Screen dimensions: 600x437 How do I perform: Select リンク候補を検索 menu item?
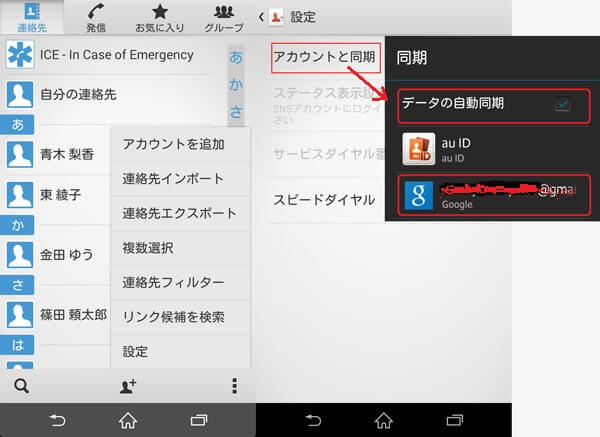[x=181, y=317]
